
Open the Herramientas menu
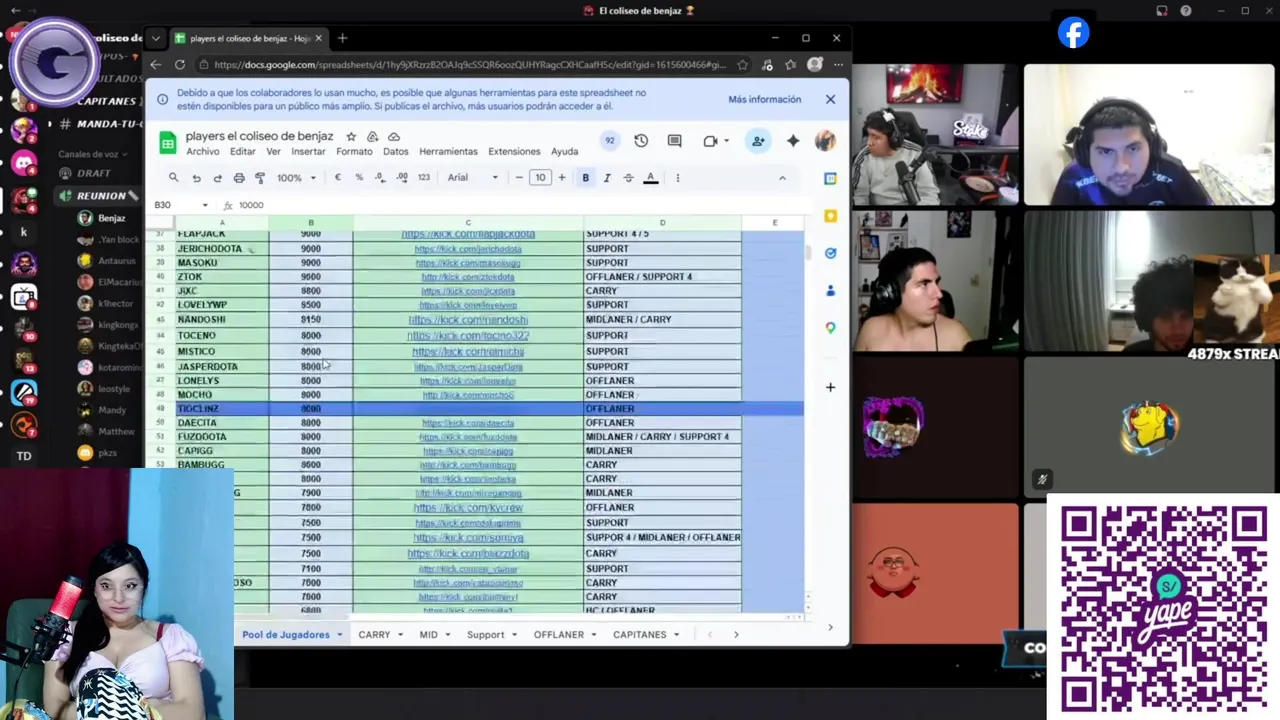point(448,152)
